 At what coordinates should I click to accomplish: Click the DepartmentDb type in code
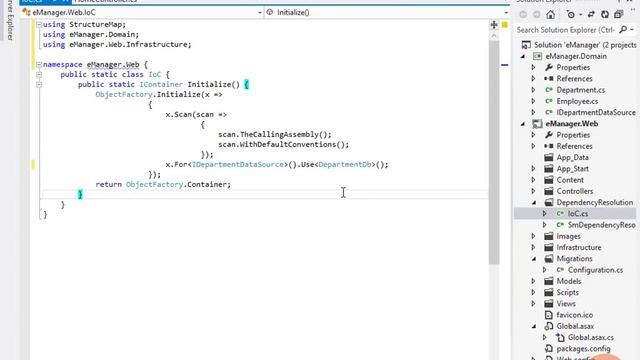pyautogui.click(x=344, y=164)
